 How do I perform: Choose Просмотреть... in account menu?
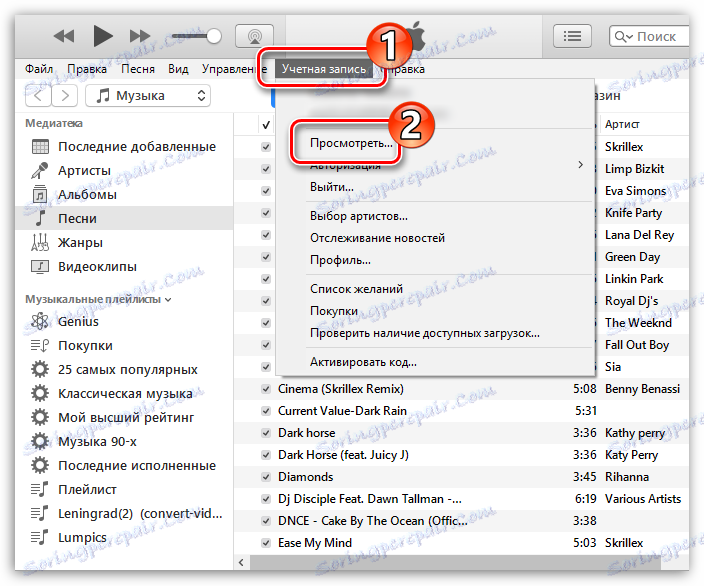pos(351,143)
